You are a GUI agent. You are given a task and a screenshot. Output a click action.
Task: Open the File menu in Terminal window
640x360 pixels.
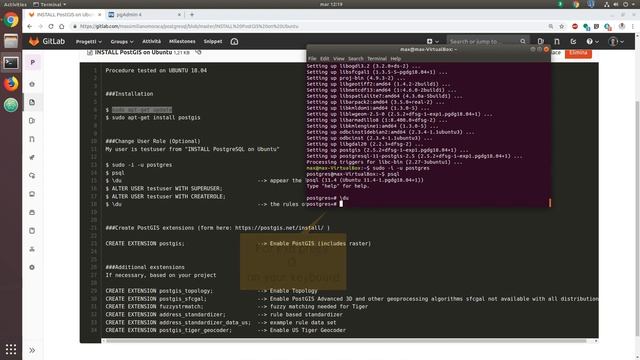[312, 59]
